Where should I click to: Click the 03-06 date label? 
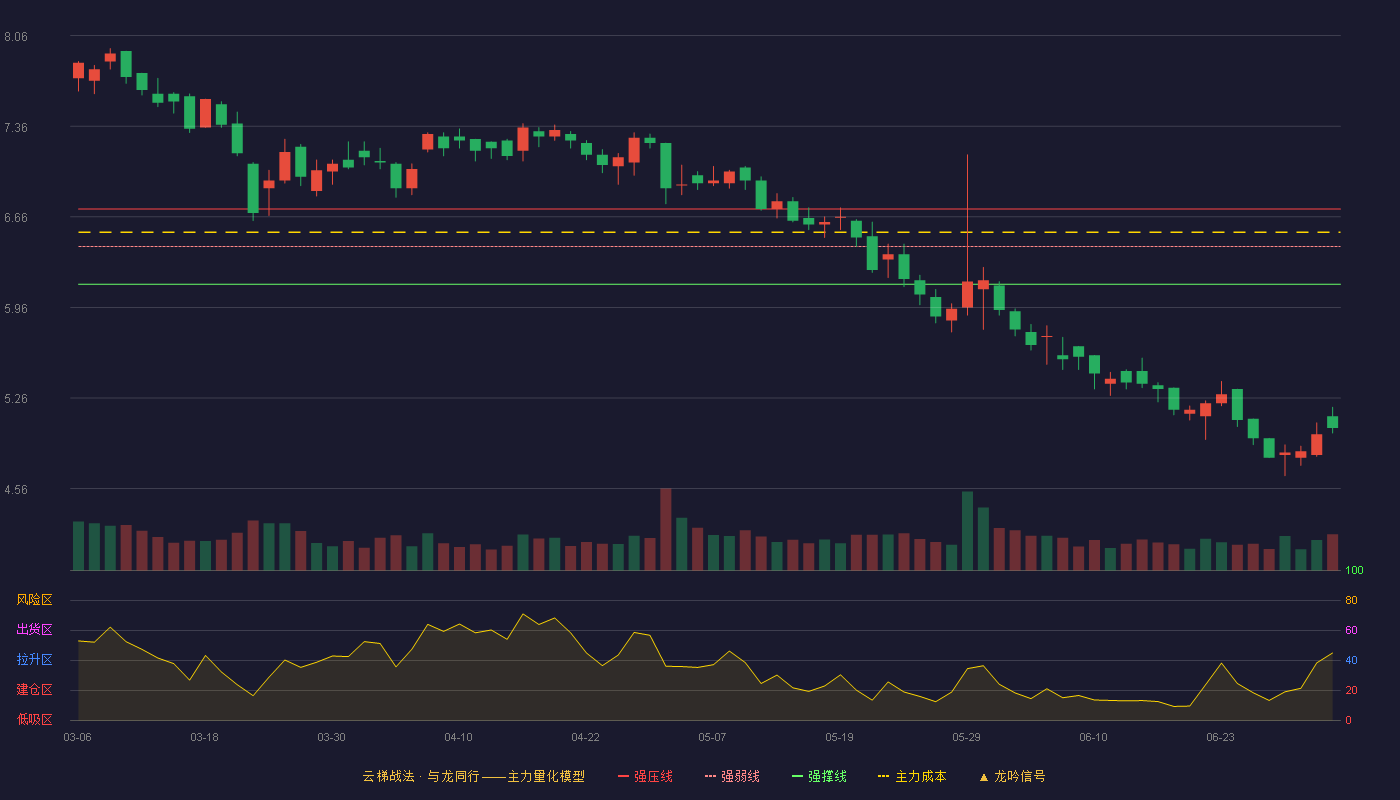click(78, 737)
